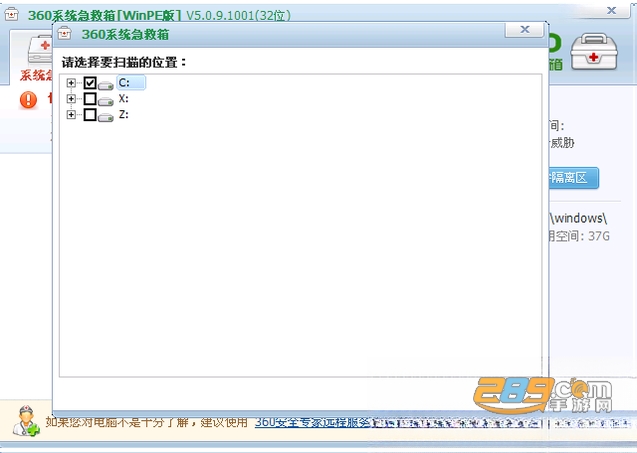Viewport: 637px width, 453px height.
Task: Select the X: drive label
Action: point(124,98)
